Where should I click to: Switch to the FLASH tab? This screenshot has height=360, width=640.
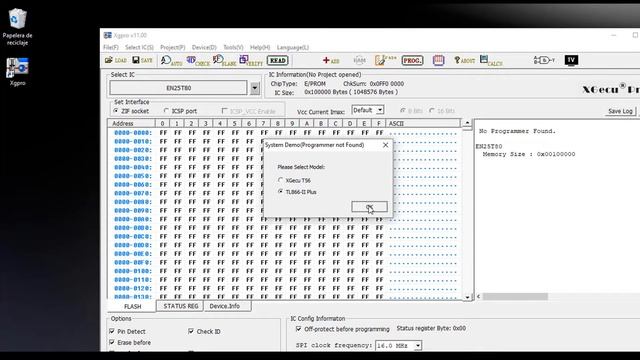click(x=133, y=307)
